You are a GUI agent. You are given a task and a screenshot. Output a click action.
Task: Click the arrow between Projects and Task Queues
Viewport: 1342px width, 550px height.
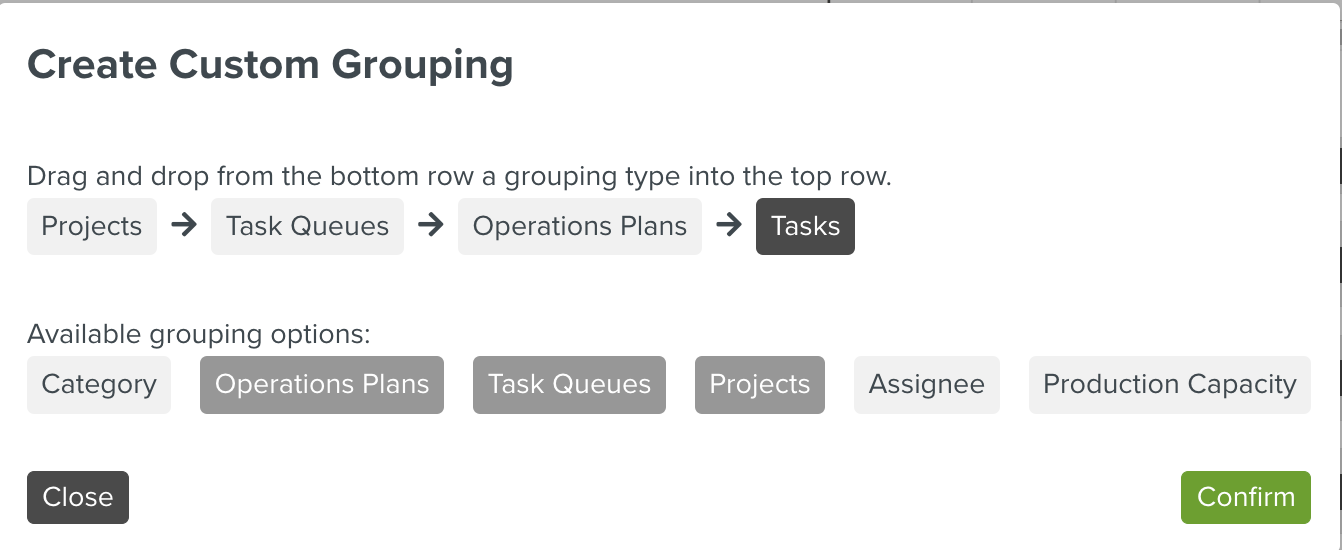[184, 226]
